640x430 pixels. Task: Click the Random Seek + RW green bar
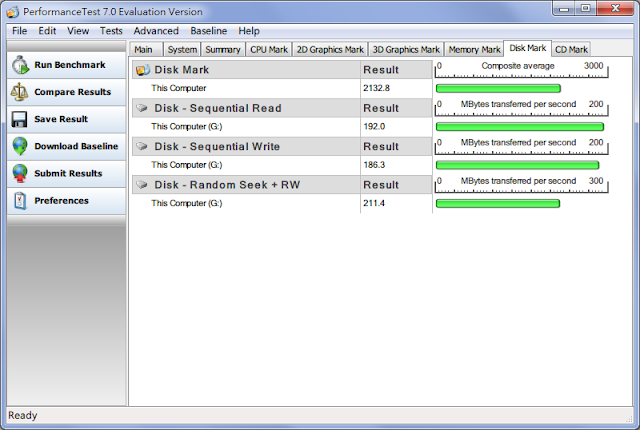pyautogui.click(x=498, y=204)
